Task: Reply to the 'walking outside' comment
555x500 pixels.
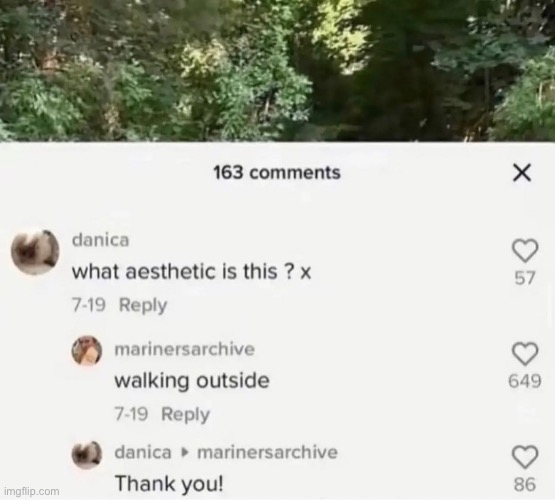Action: point(185,414)
